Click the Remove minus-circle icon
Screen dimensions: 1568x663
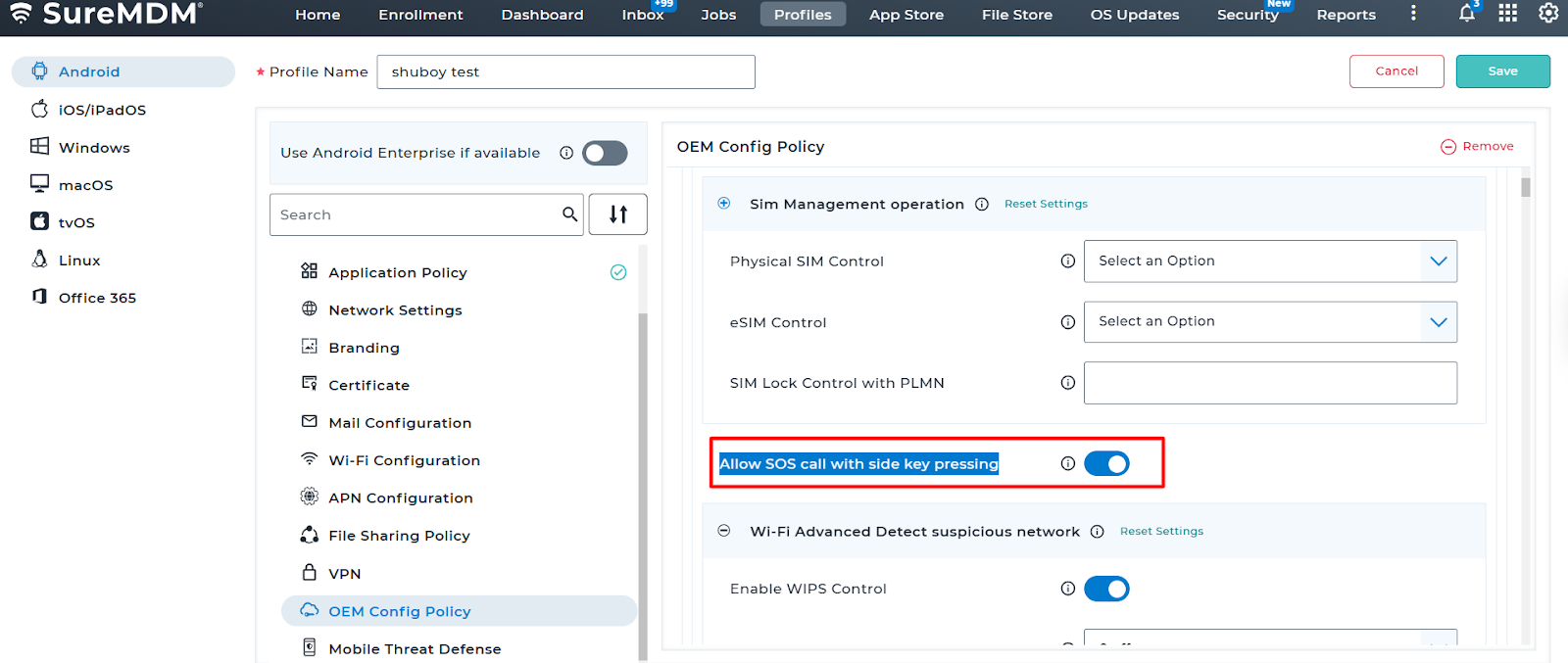pyautogui.click(x=1447, y=147)
